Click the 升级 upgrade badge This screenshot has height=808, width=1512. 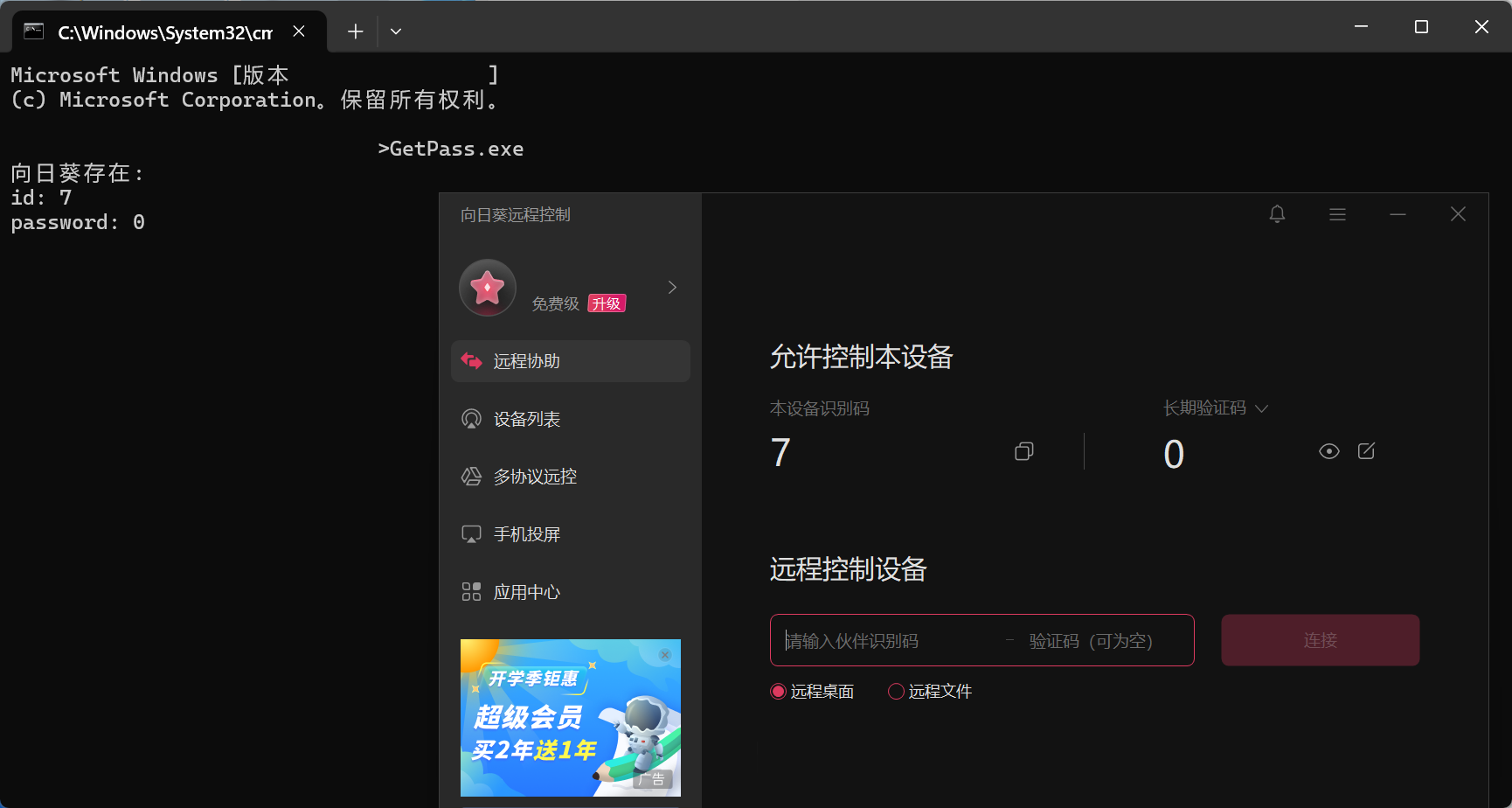click(607, 303)
